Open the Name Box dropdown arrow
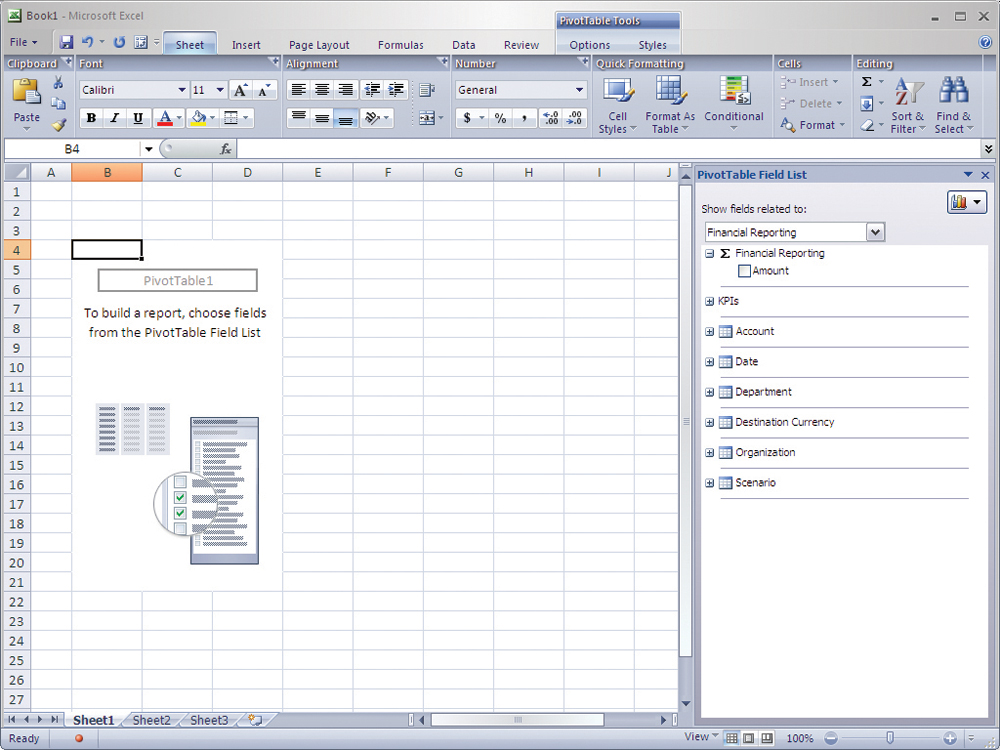 pos(148,149)
